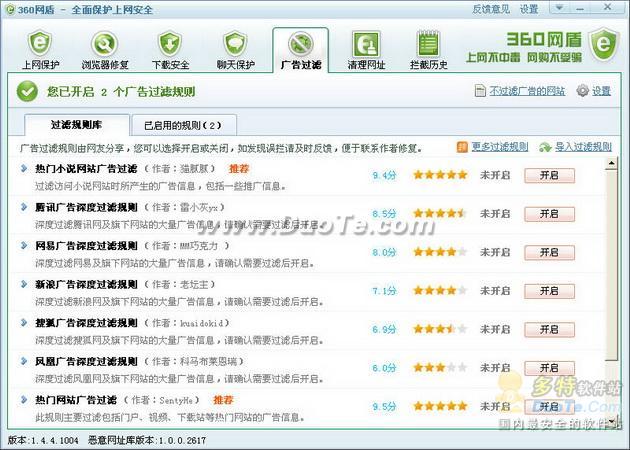Screen dimensions: 630x450
Task: Open the 不过滤广告的网站 link
Action: pos(527,91)
